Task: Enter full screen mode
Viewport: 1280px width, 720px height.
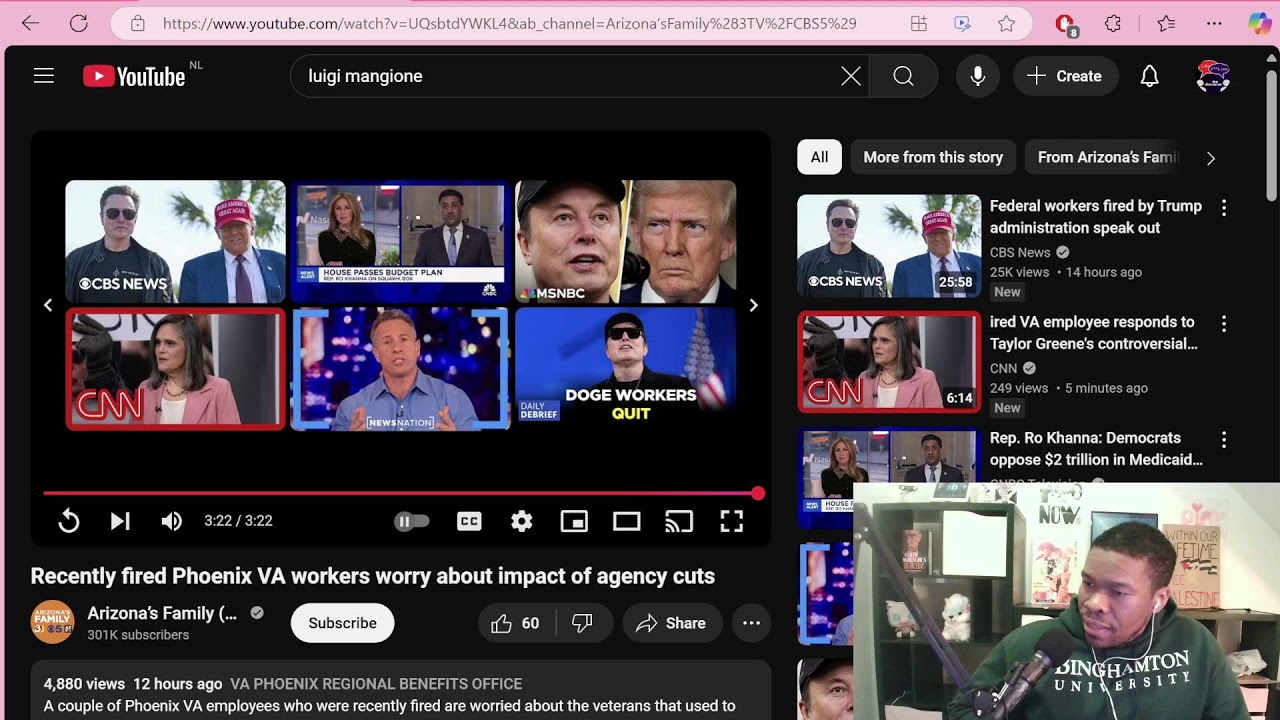Action: pos(732,521)
